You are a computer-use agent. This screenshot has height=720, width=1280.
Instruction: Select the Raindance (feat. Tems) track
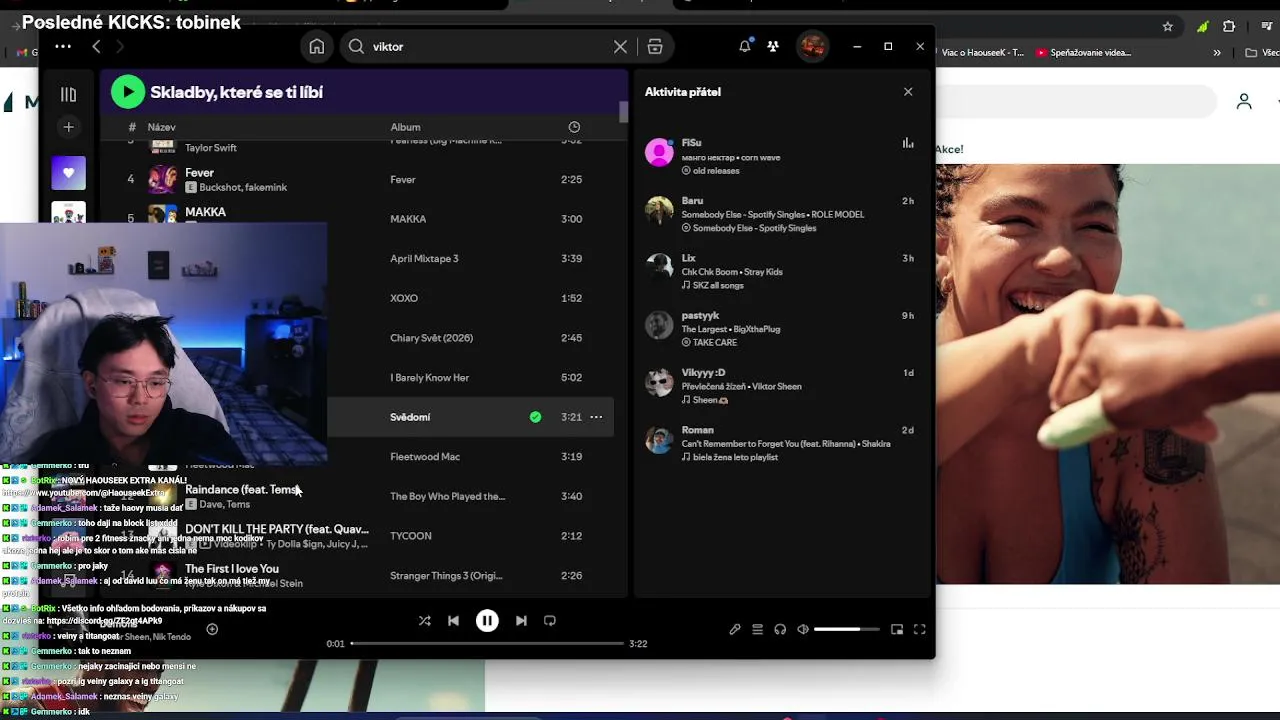click(241, 490)
